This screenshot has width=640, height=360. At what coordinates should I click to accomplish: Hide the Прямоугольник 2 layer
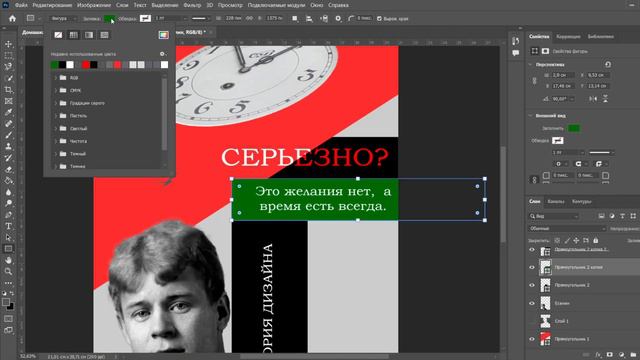pyautogui.click(x=531, y=285)
